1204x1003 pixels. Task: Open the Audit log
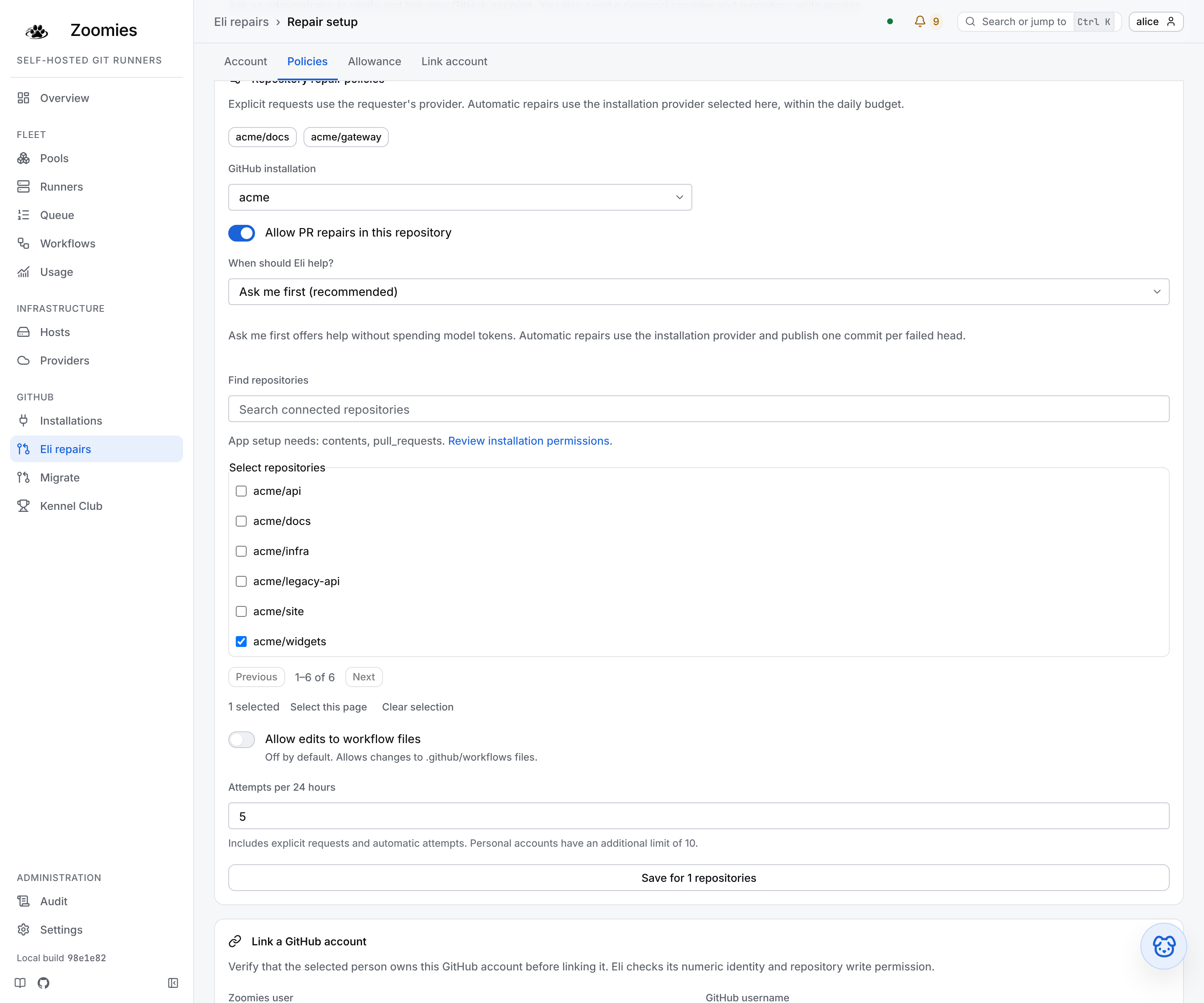96,901
